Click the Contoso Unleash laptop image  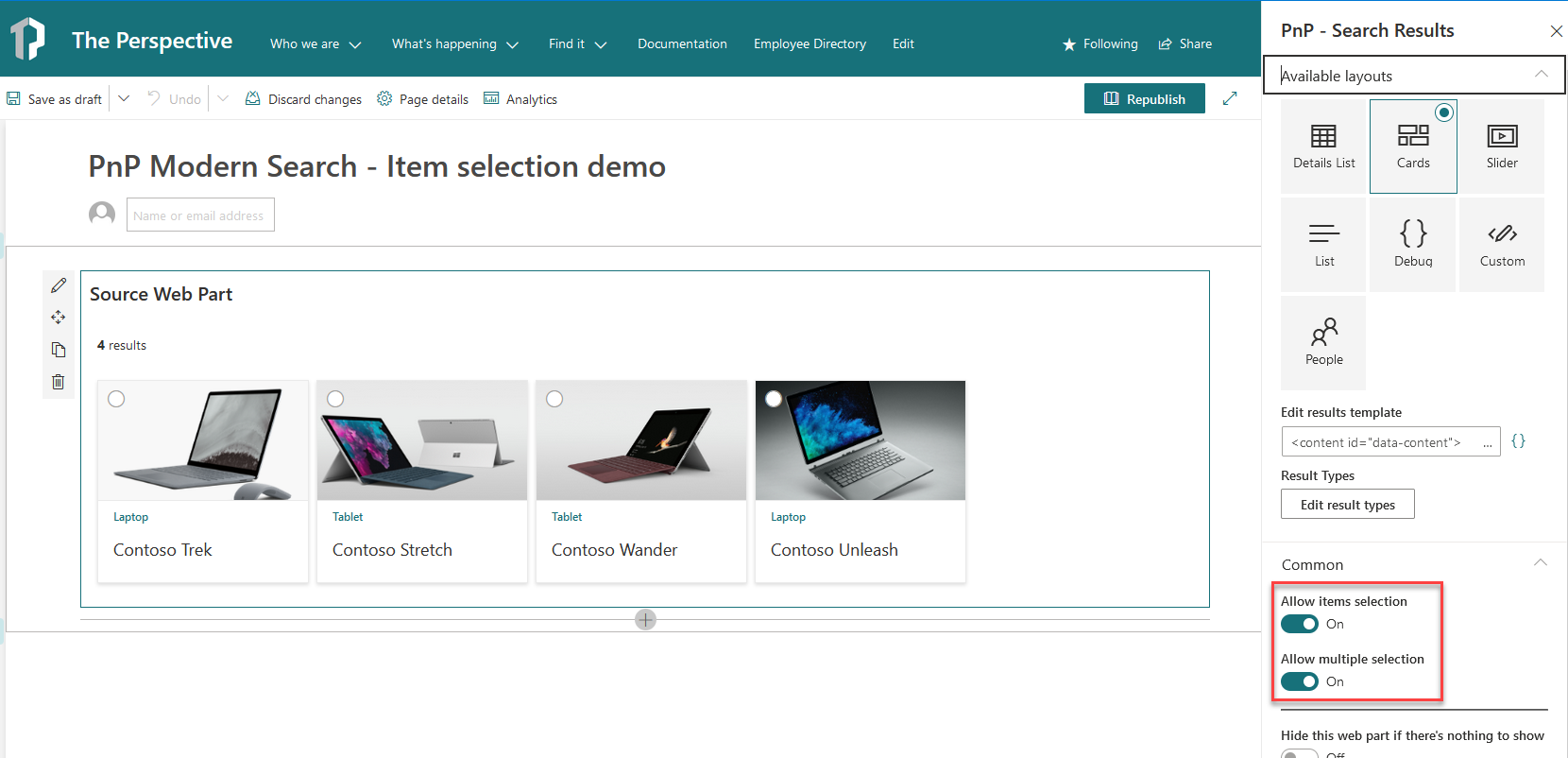click(861, 440)
